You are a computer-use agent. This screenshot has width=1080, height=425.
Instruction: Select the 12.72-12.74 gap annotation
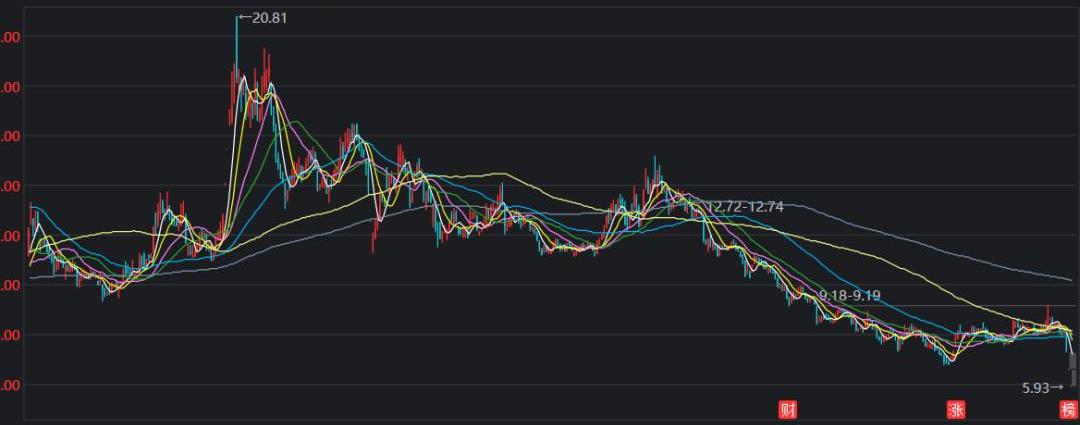coord(745,207)
